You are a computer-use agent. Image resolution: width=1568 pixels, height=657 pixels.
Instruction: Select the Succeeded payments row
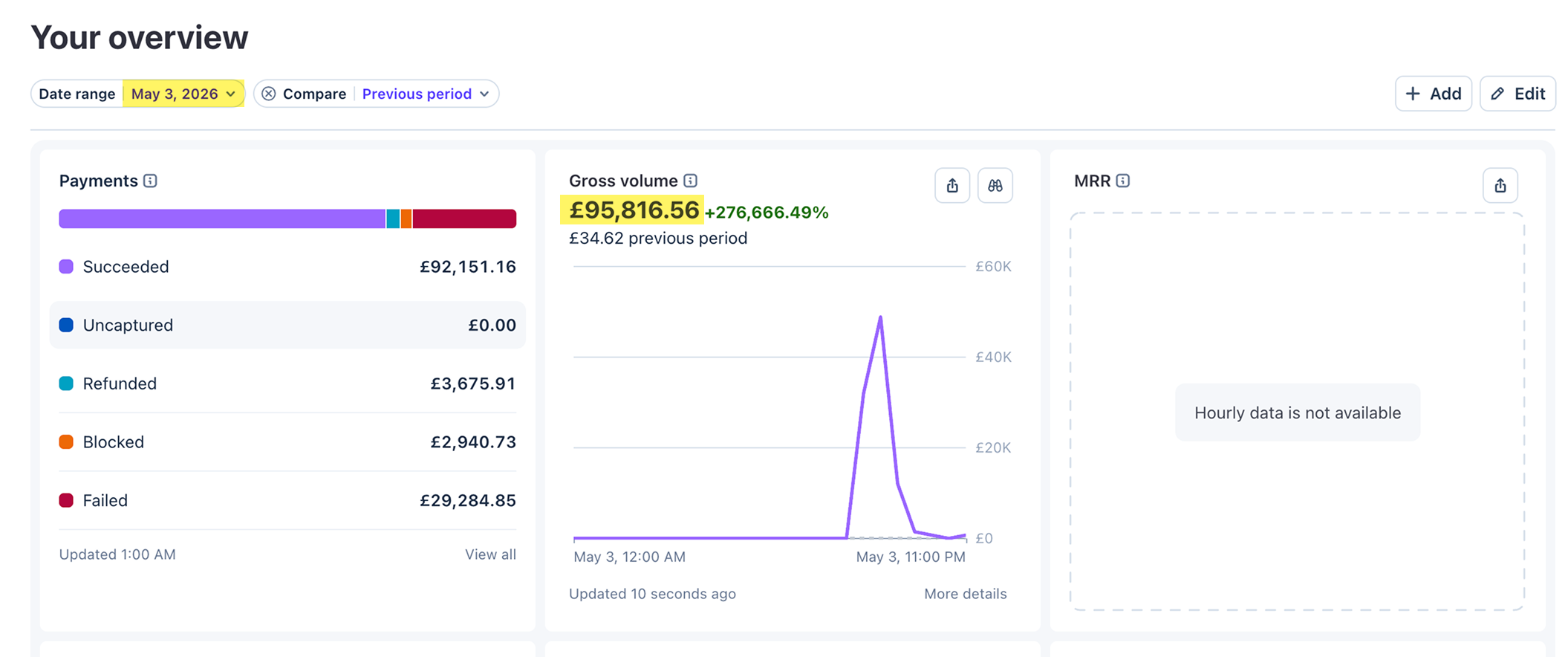[287, 267]
